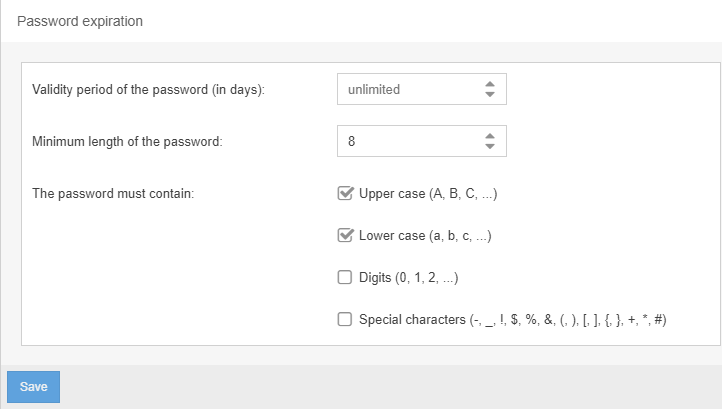Click the word "unlimited" in the validity field
The image size is (722, 409).
[x=374, y=89]
